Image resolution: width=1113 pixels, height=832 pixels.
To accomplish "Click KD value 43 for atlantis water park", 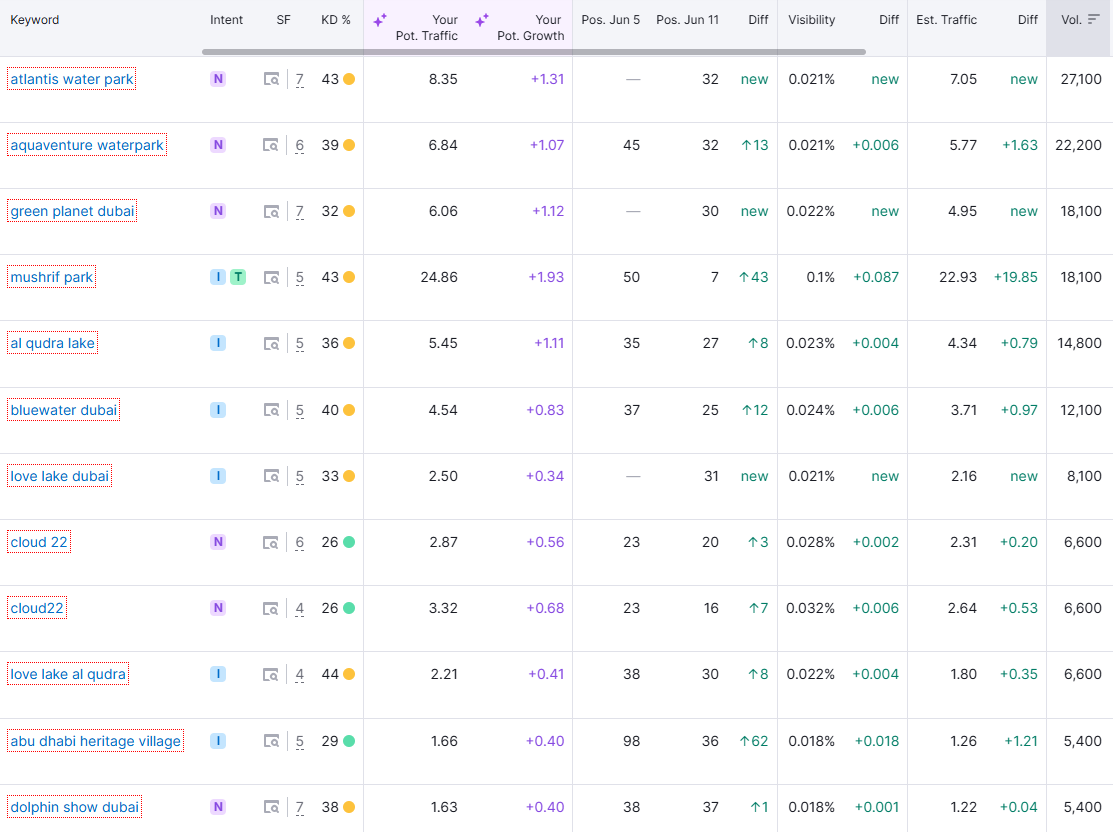I will point(330,79).
